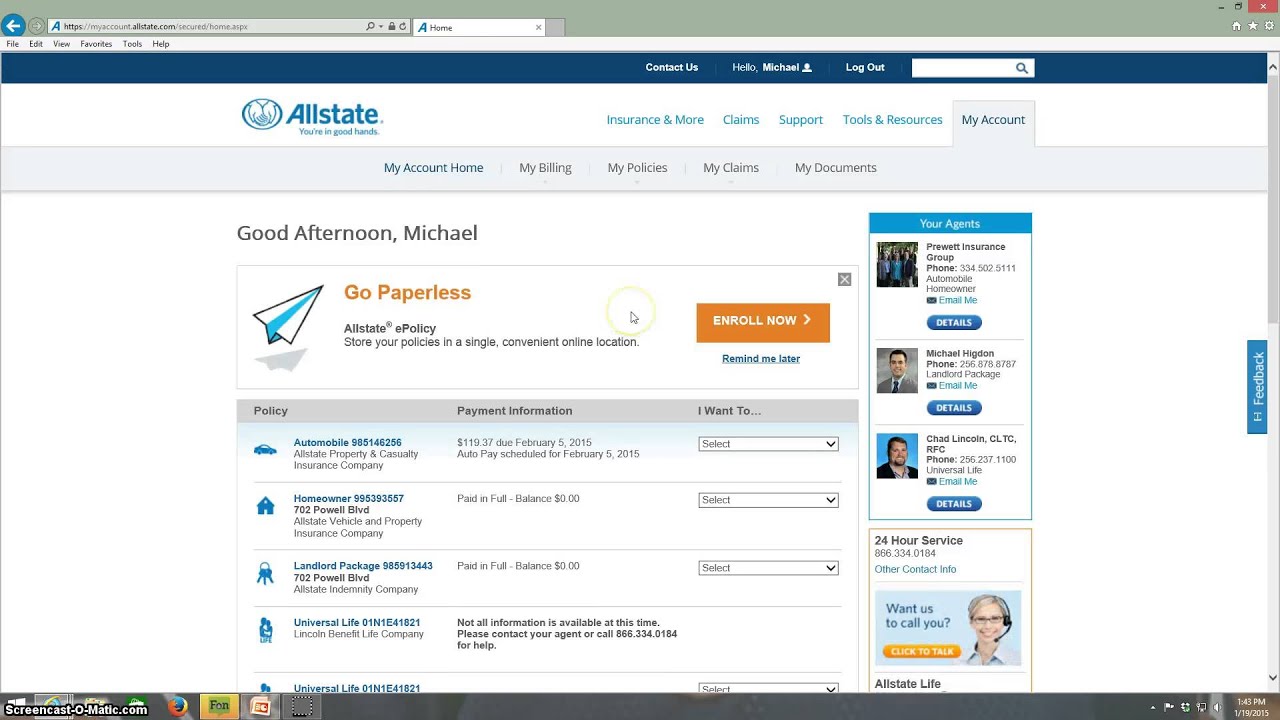Screen dimensions: 1280x720
Task: Click the ENROLL NOW button
Action: (x=763, y=322)
